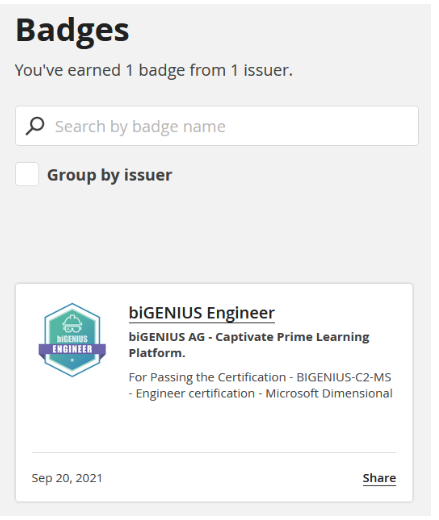439x520 pixels.
Task: Click the biGENIUS Engineer hexagon badge image
Action: tap(72, 340)
